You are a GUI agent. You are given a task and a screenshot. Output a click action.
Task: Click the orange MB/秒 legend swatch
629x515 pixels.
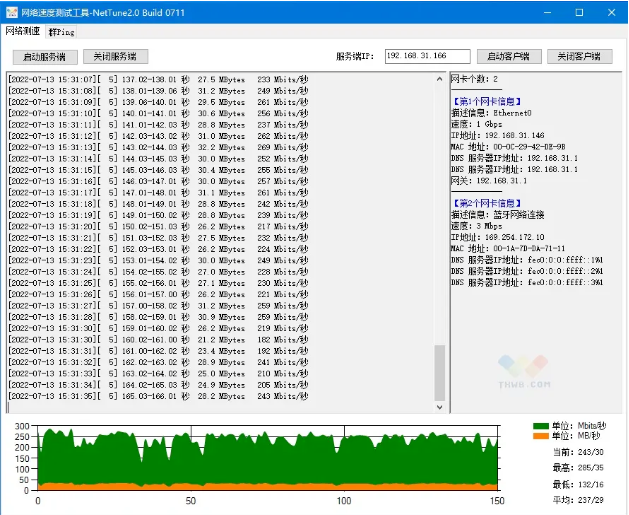[541, 436]
